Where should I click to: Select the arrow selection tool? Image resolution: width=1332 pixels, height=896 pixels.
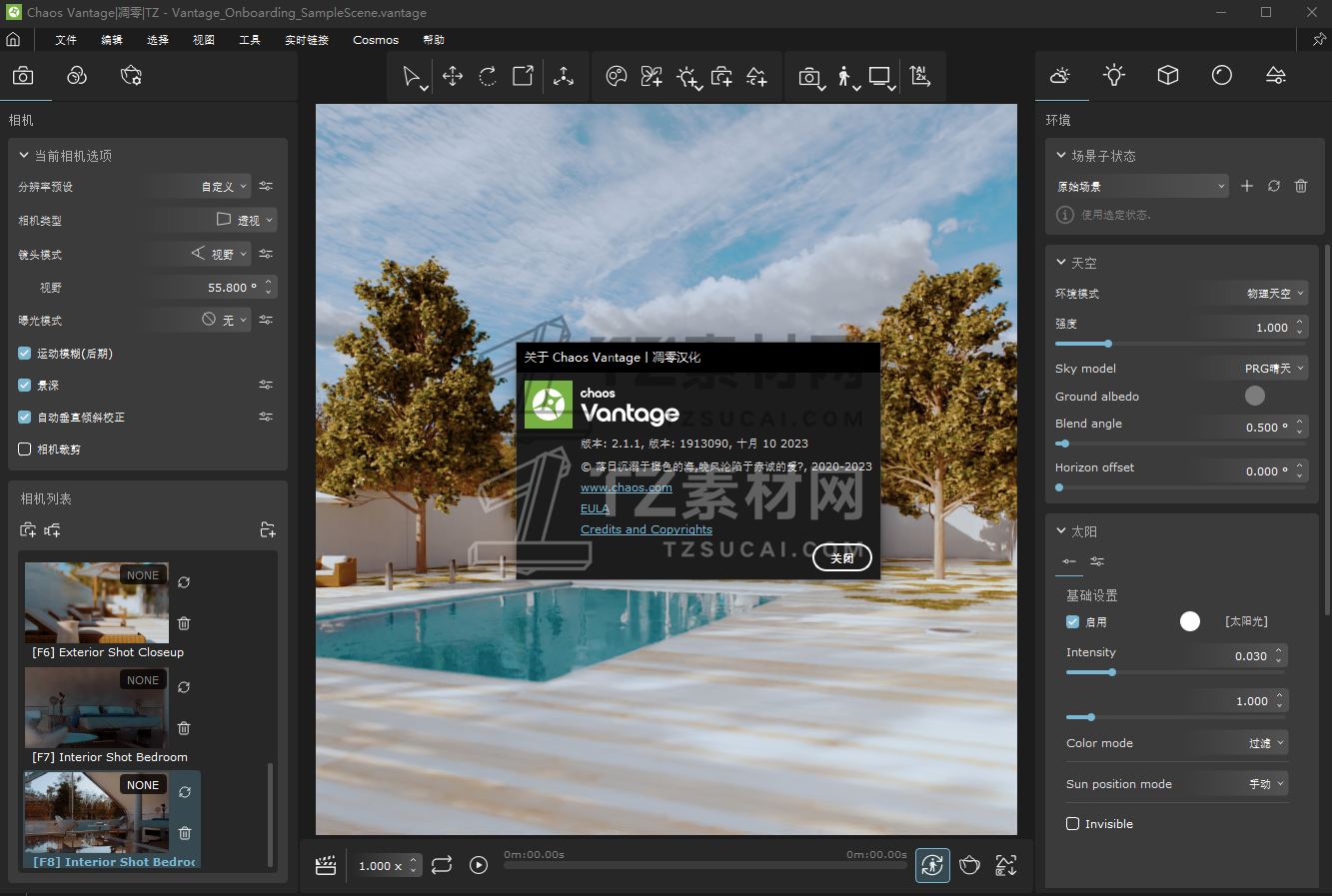point(411,77)
